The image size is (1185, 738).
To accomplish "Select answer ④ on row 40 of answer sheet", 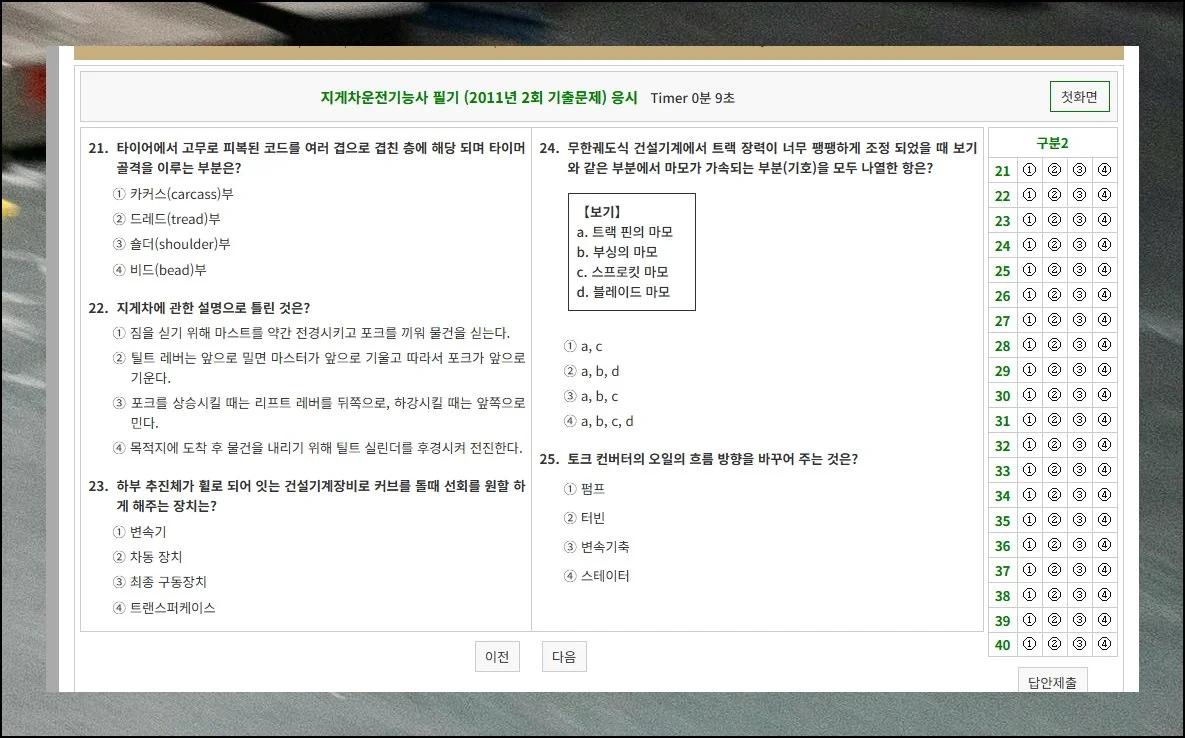I will 1104,644.
